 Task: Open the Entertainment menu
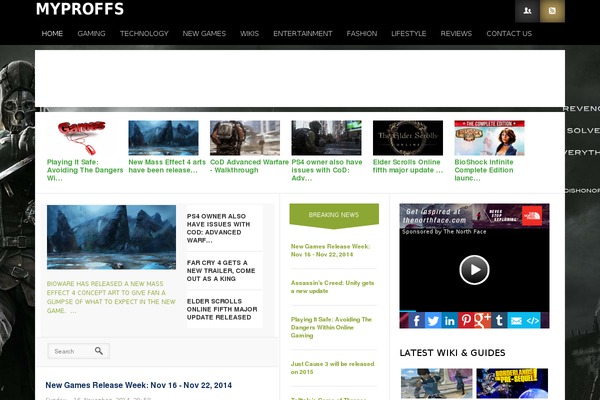pyautogui.click(x=302, y=34)
